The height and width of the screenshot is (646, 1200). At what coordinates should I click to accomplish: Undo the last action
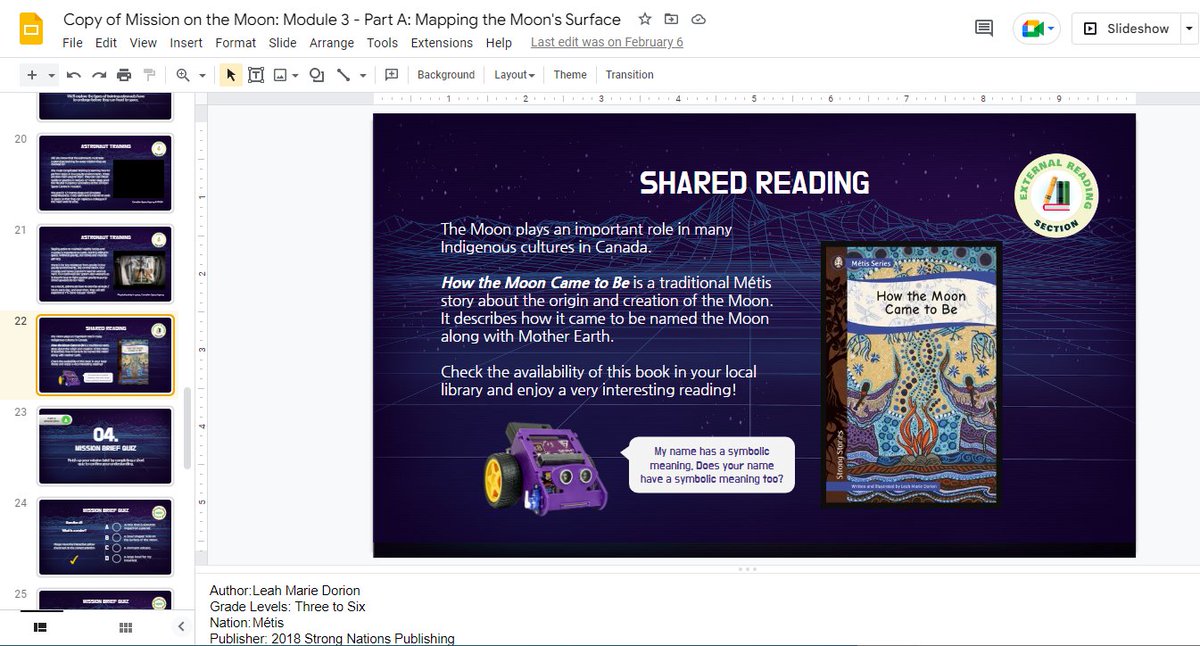coord(74,75)
